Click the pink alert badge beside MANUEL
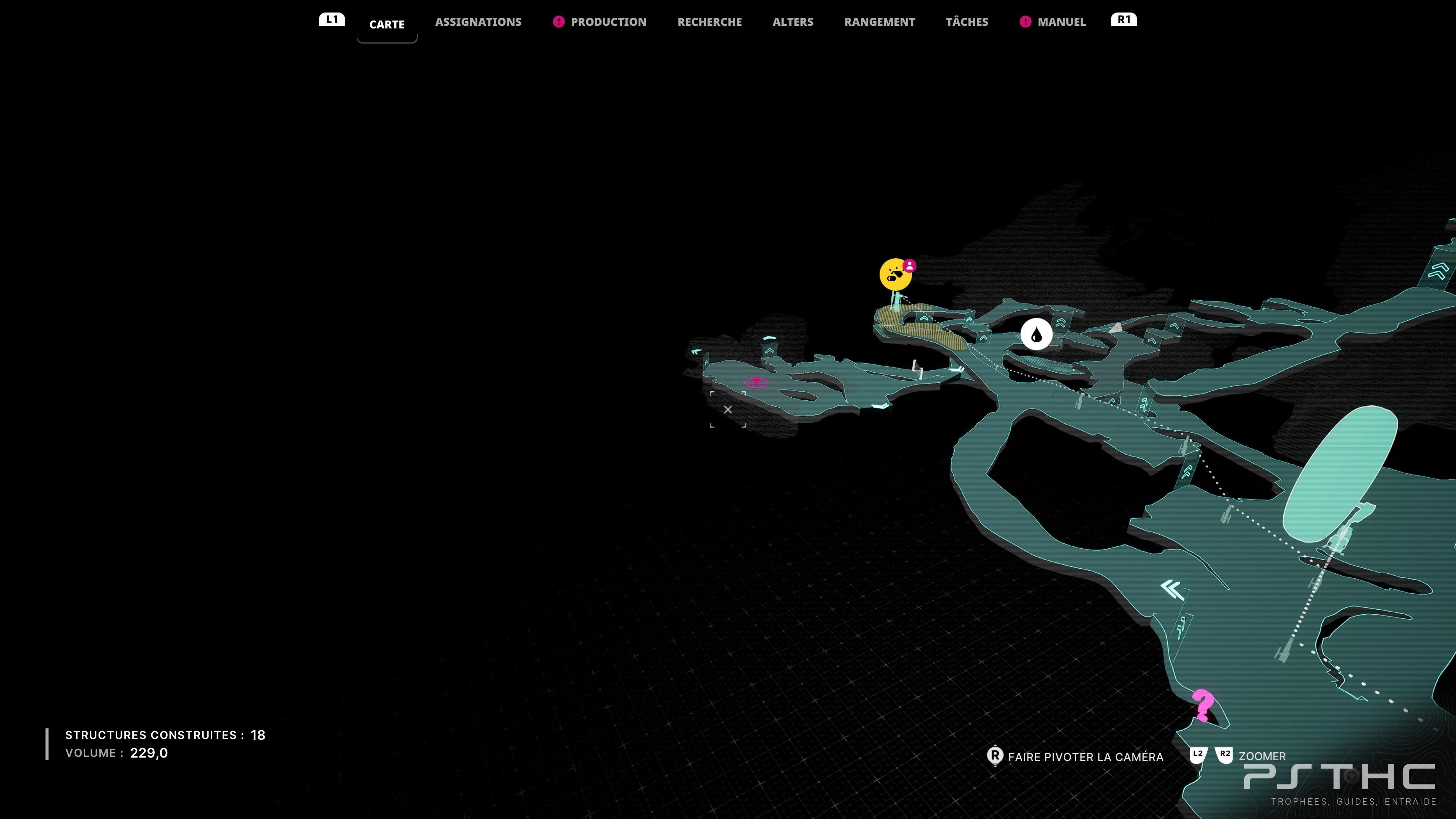1456x819 pixels. (1025, 22)
